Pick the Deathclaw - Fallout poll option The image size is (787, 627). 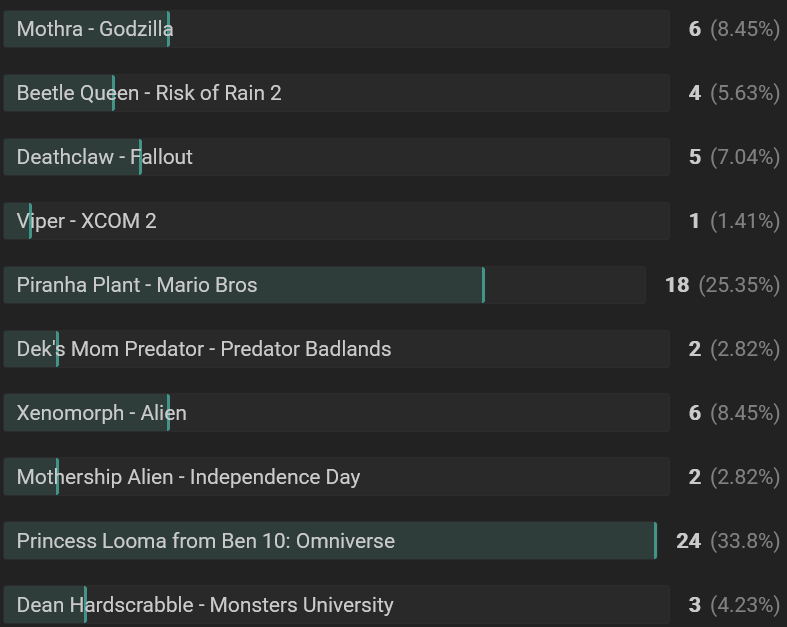[x=336, y=157]
